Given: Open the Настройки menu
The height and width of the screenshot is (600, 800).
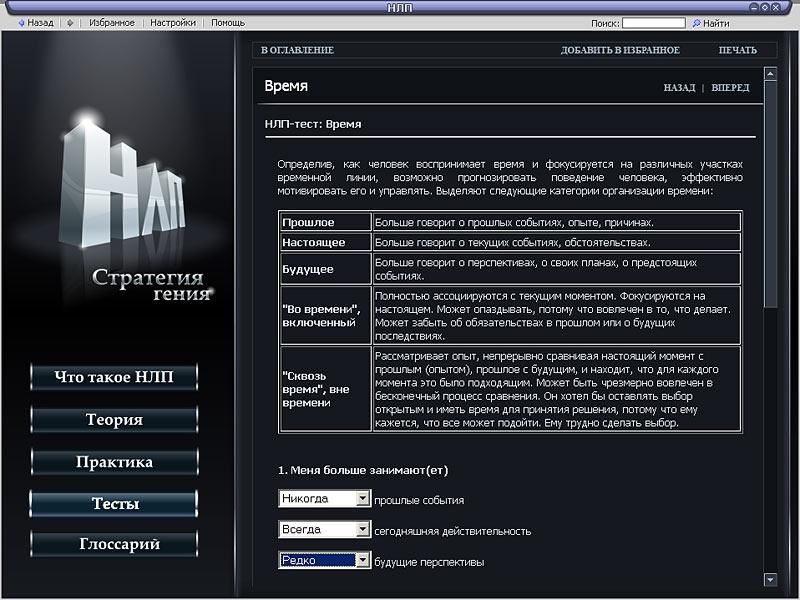Looking at the screenshot, I should [x=173, y=22].
